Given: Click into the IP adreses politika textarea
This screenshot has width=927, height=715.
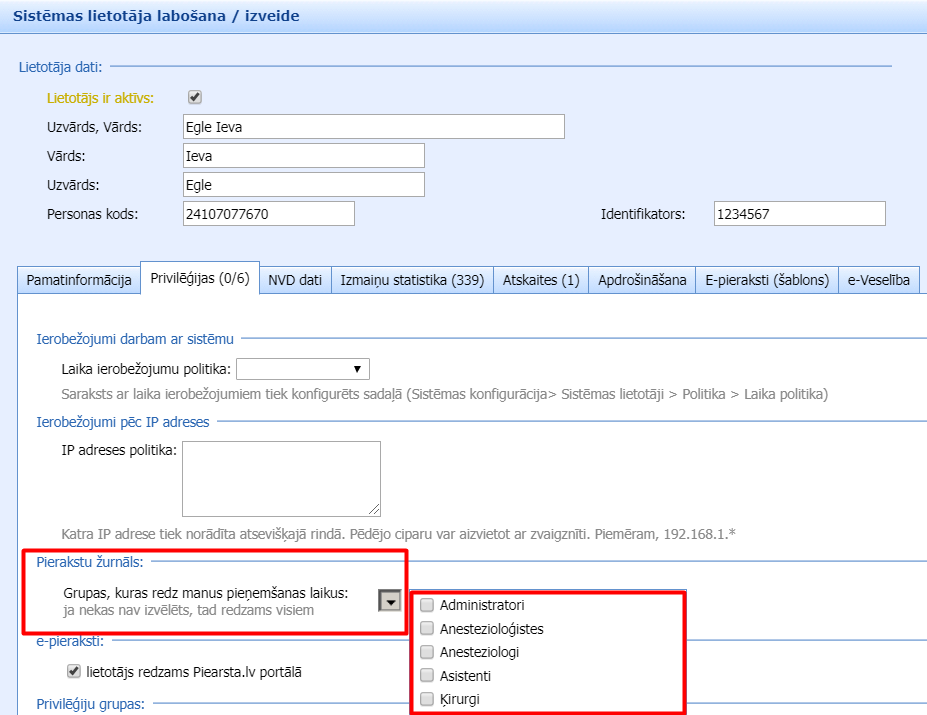Looking at the screenshot, I should click(281, 478).
